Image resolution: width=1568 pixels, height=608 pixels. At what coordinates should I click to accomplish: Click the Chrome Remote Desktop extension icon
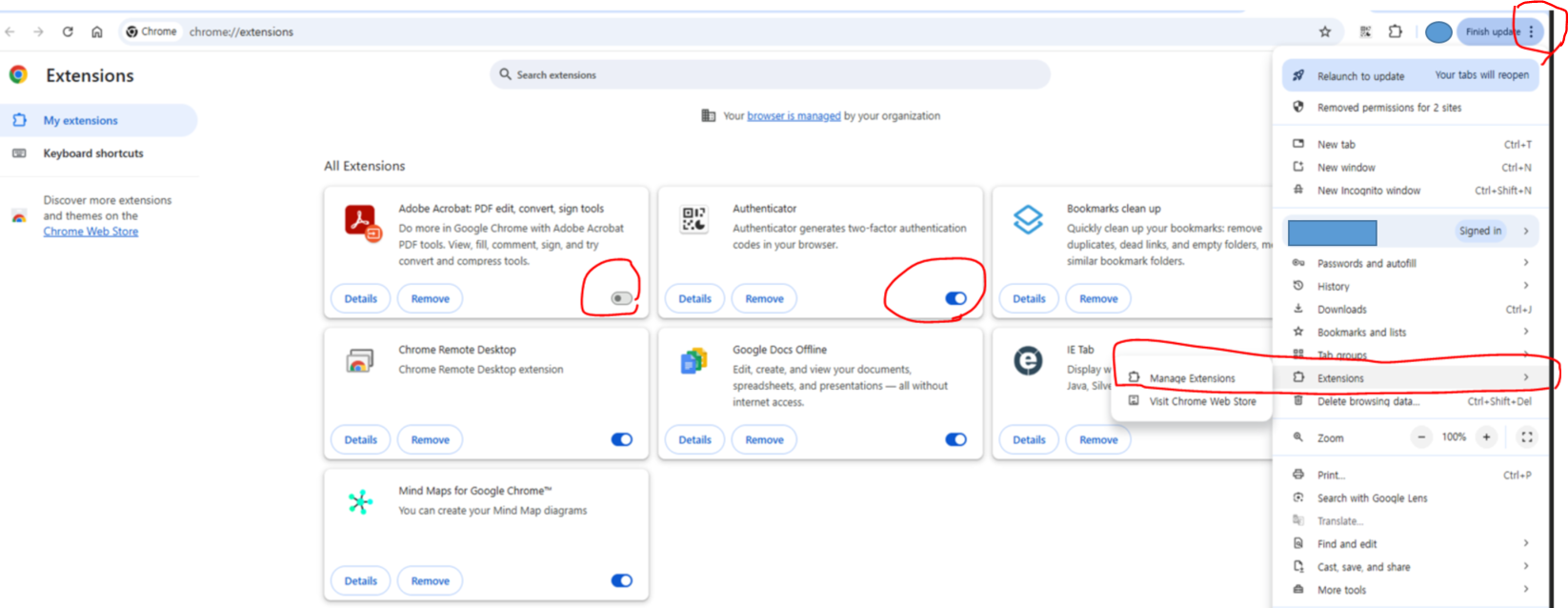click(360, 361)
